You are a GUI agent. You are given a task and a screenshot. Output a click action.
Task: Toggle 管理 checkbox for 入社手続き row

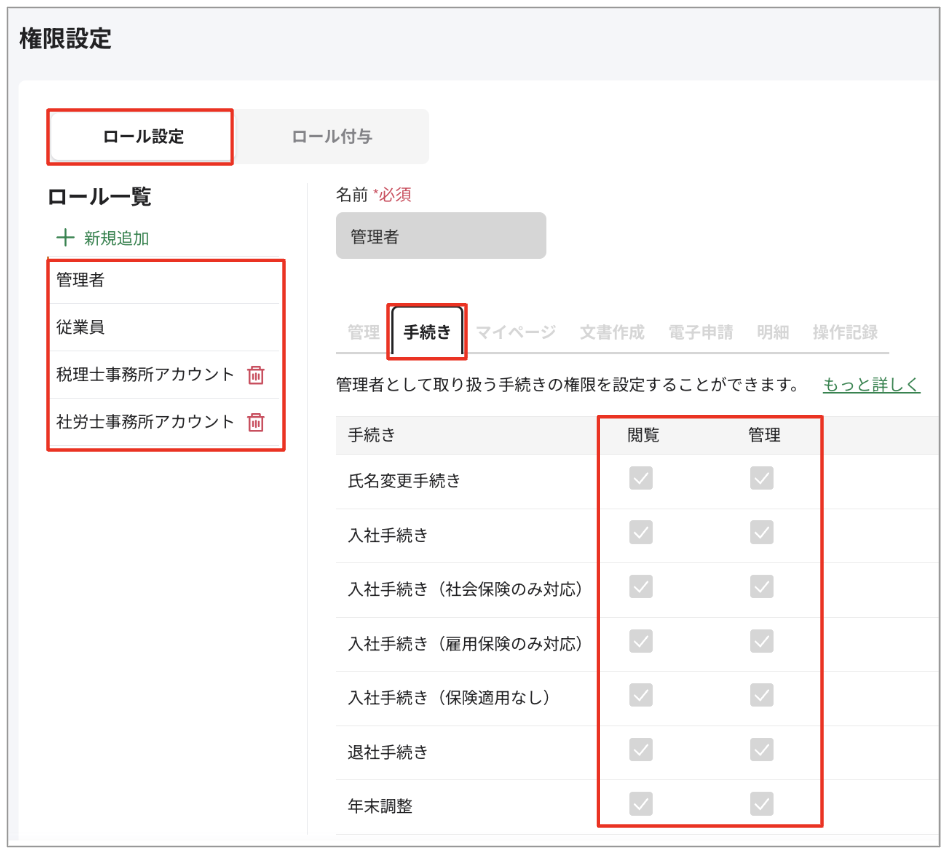pos(761,532)
